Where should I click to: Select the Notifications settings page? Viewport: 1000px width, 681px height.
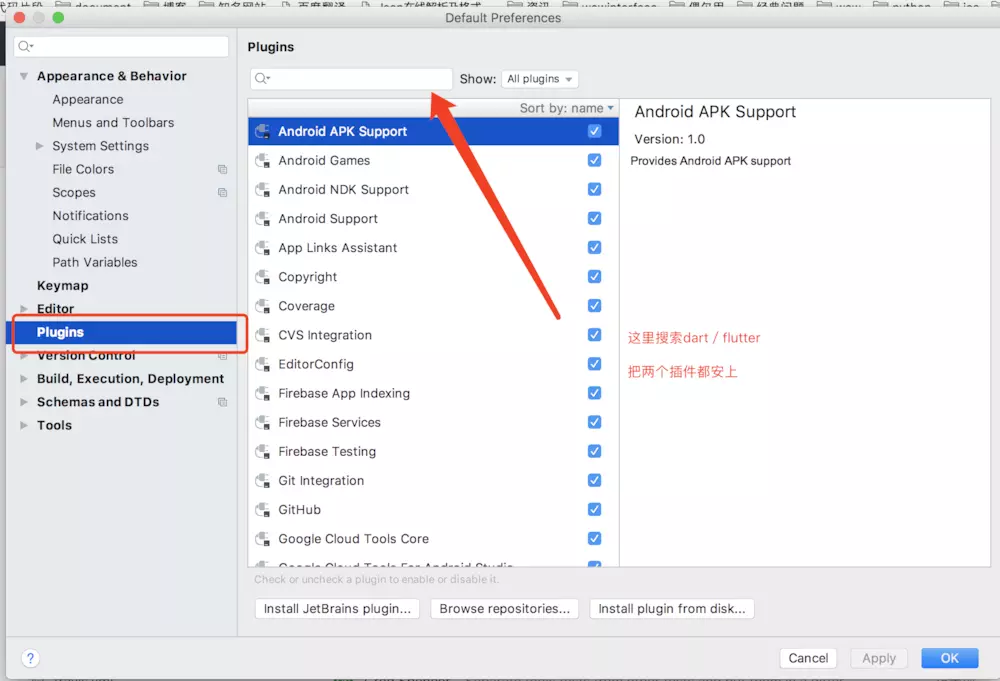(x=91, y=216)
